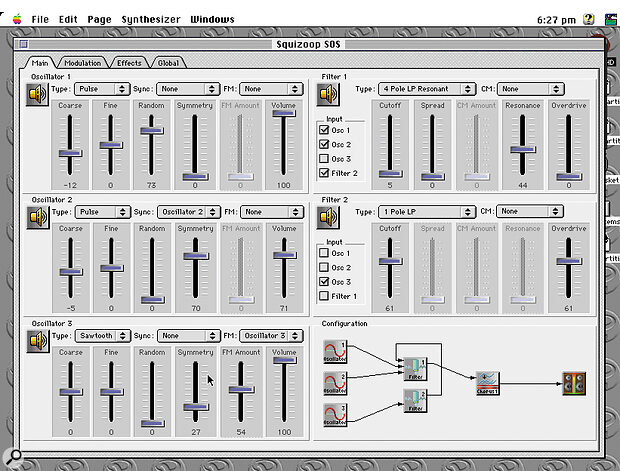Open Oscillator 3 Type dropdown (Sawtooth)
The image size is (620, 471).
coord(103,336)
